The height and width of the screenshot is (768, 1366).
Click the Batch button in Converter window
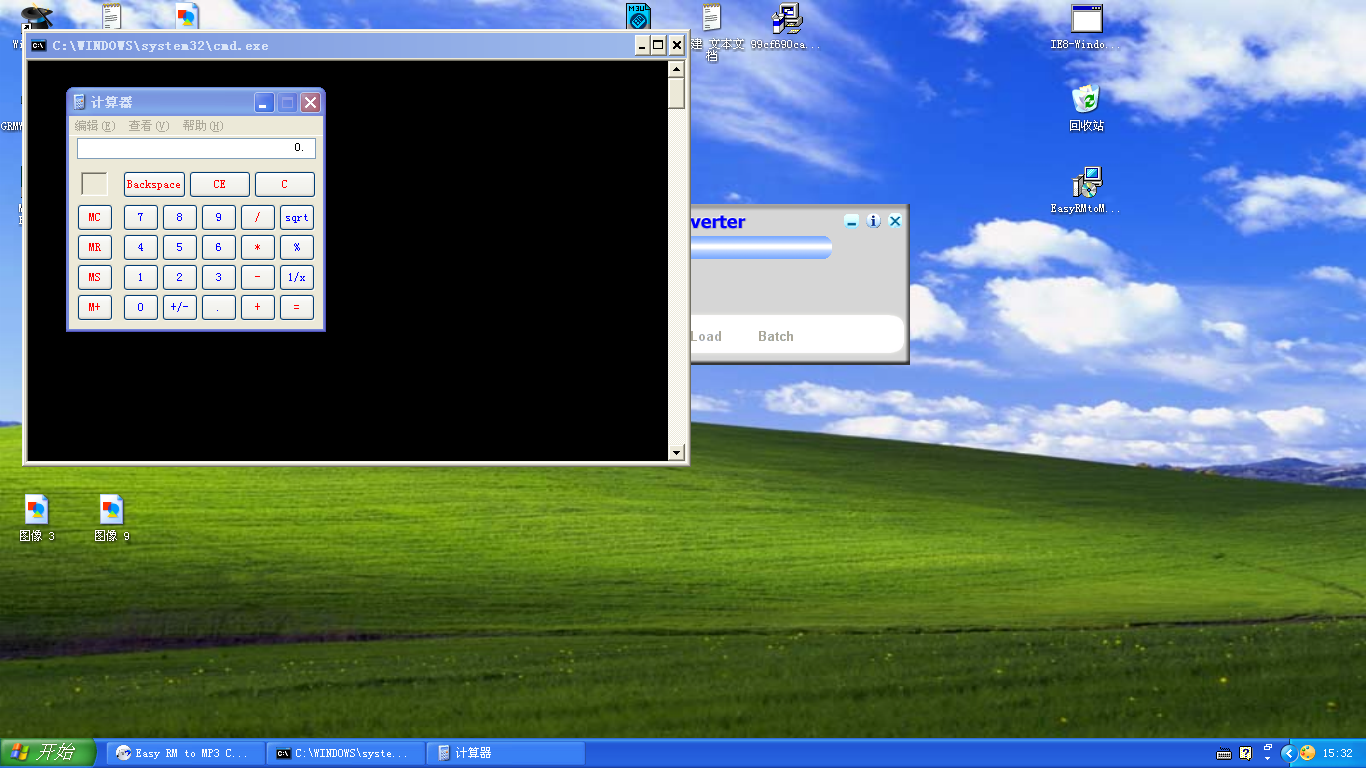tap(776, 336)
